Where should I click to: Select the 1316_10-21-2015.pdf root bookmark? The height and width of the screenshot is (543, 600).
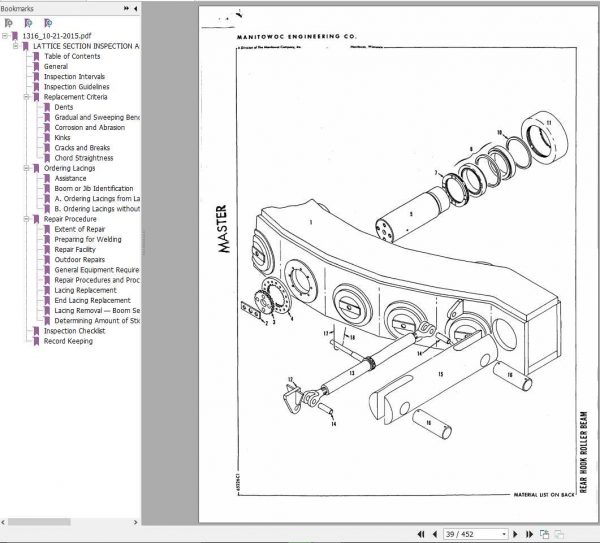57,36
